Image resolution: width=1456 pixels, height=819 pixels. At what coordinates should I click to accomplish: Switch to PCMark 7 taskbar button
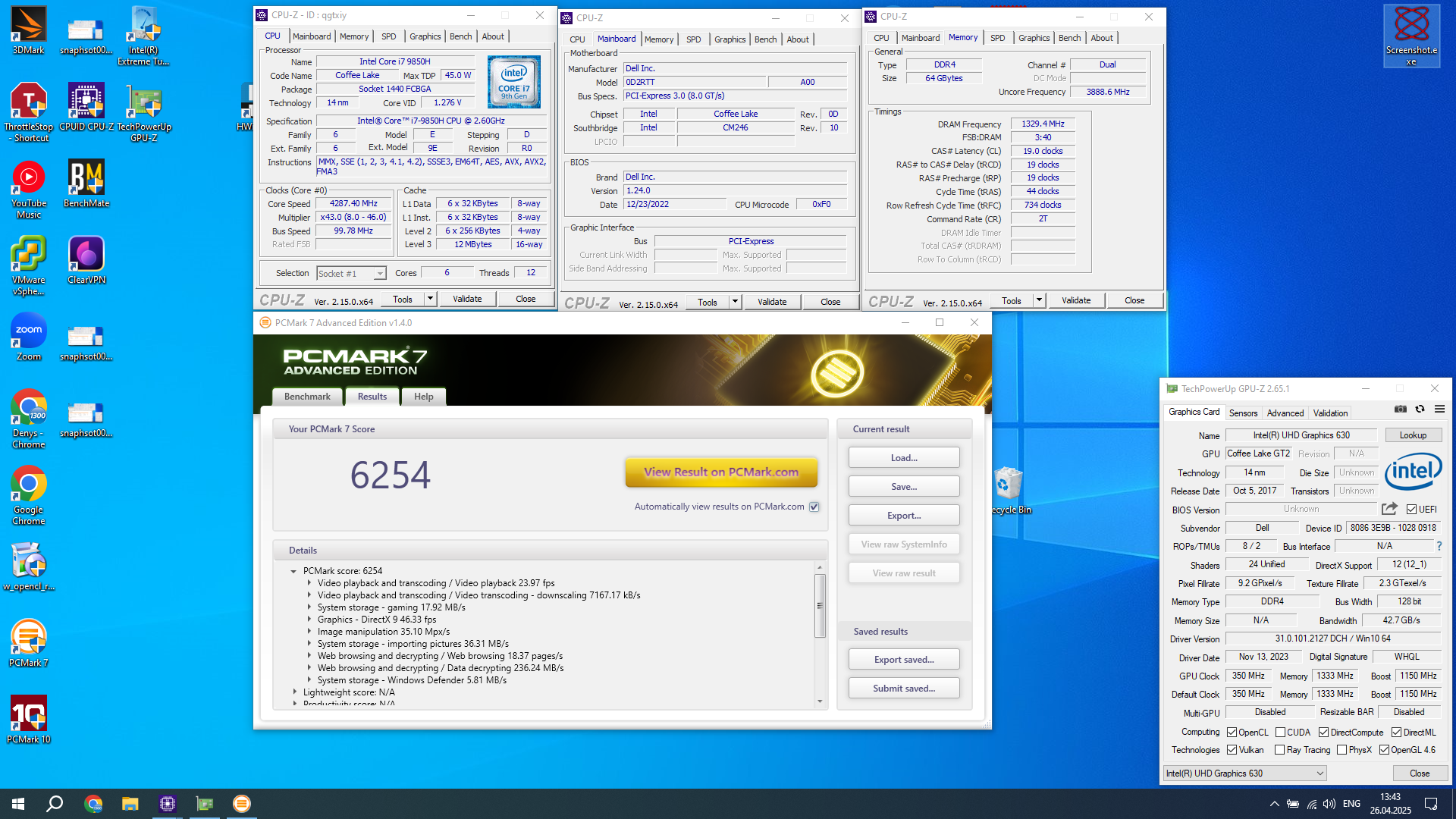click(241, 804)
